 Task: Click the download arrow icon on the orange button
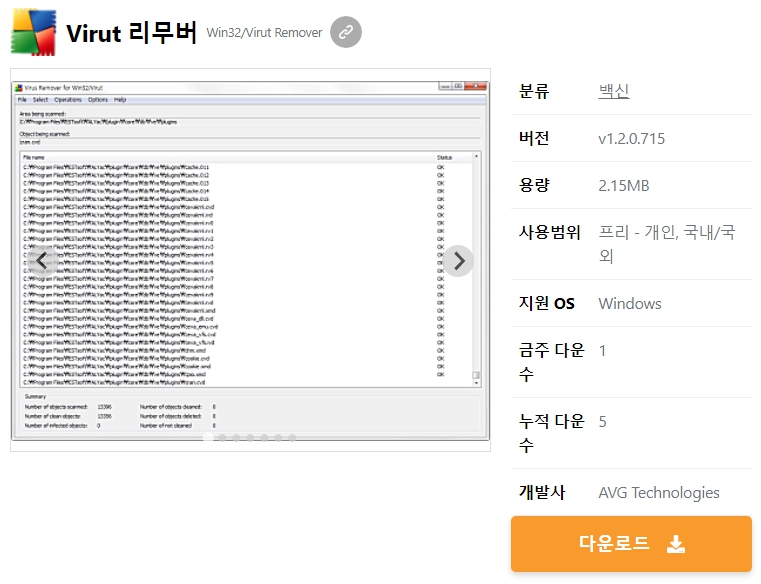(x=676, y=544)
